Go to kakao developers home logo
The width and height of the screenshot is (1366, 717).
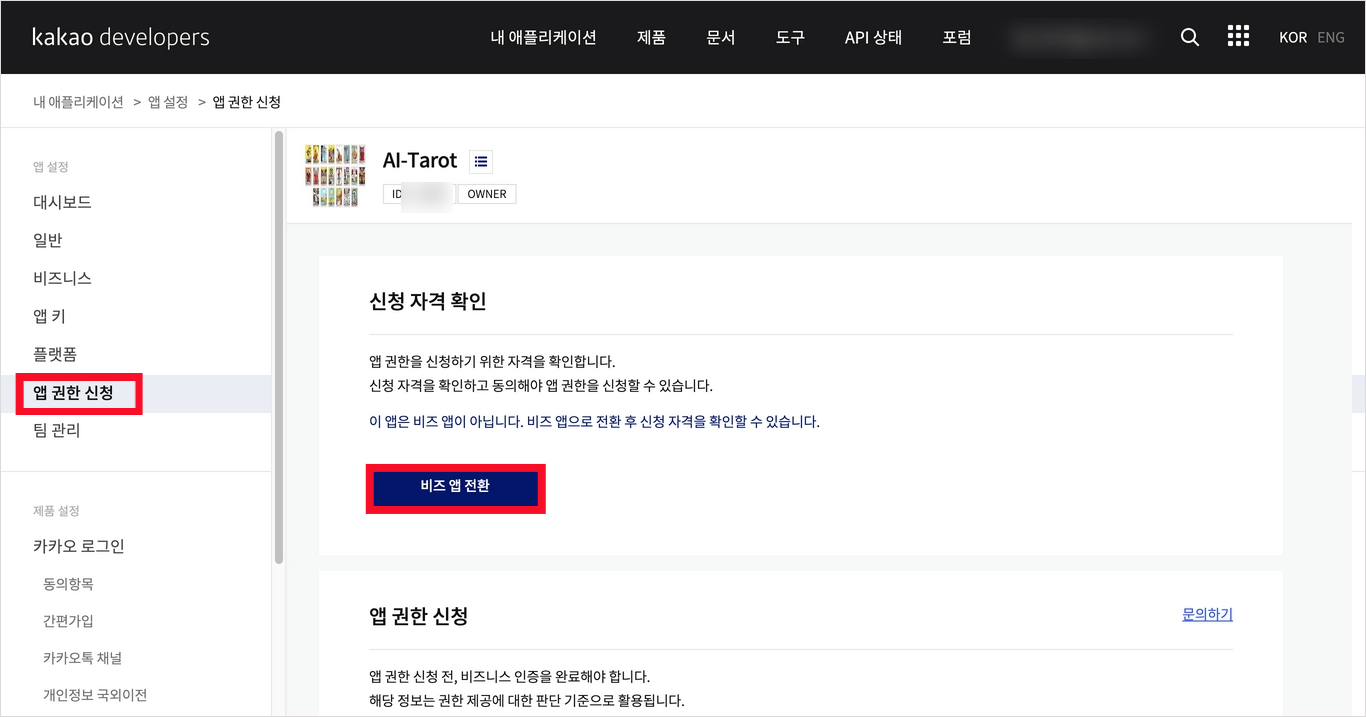click(x=121, y=37)
